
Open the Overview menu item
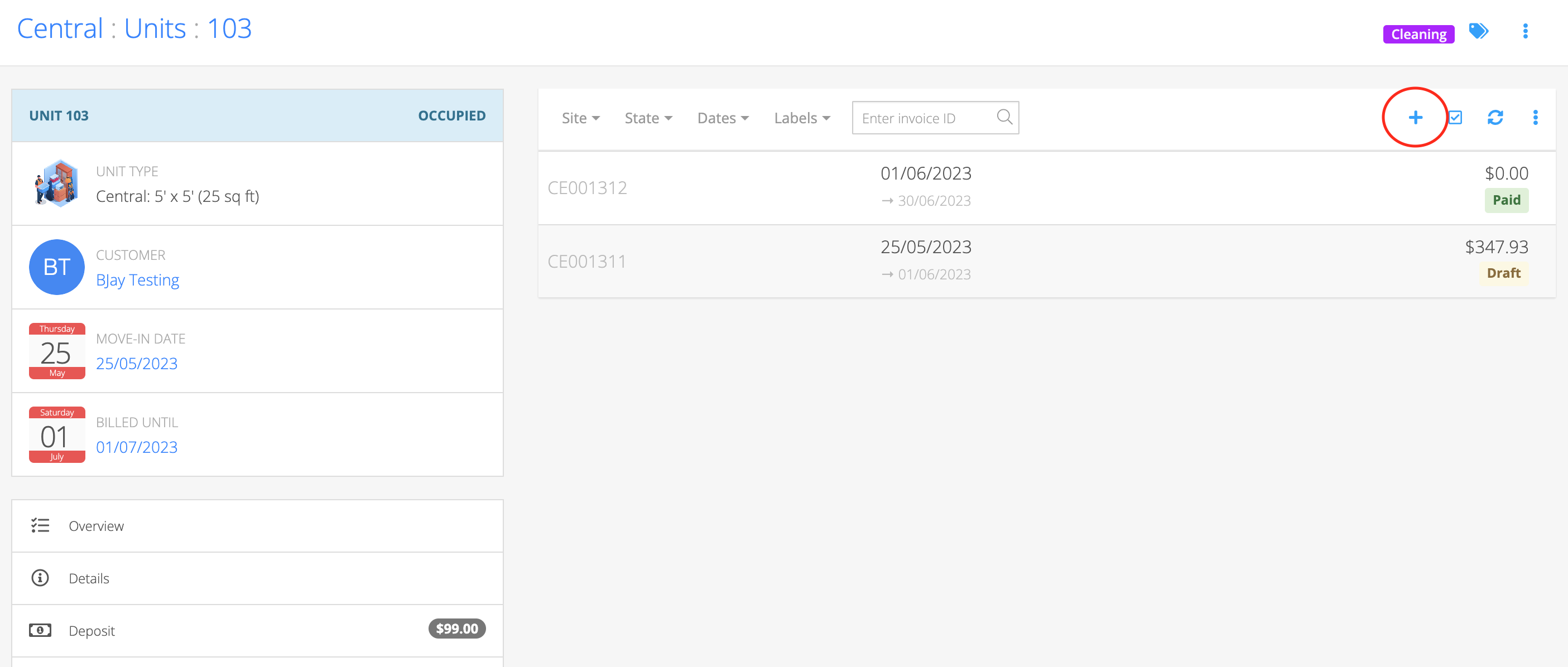pos(95,526)
